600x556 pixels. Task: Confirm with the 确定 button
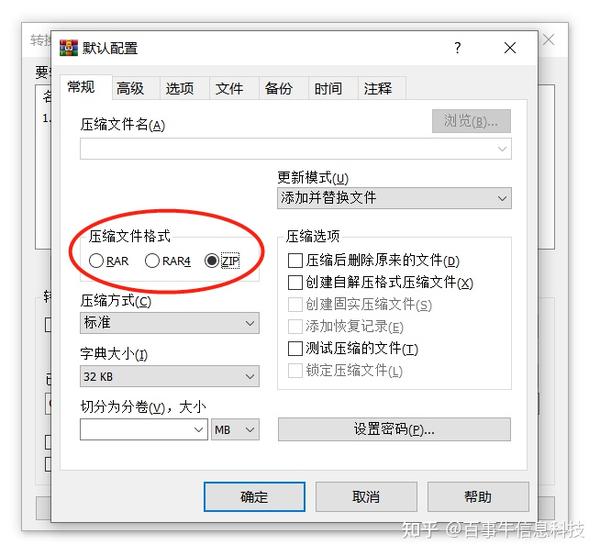tap(254, 497)
